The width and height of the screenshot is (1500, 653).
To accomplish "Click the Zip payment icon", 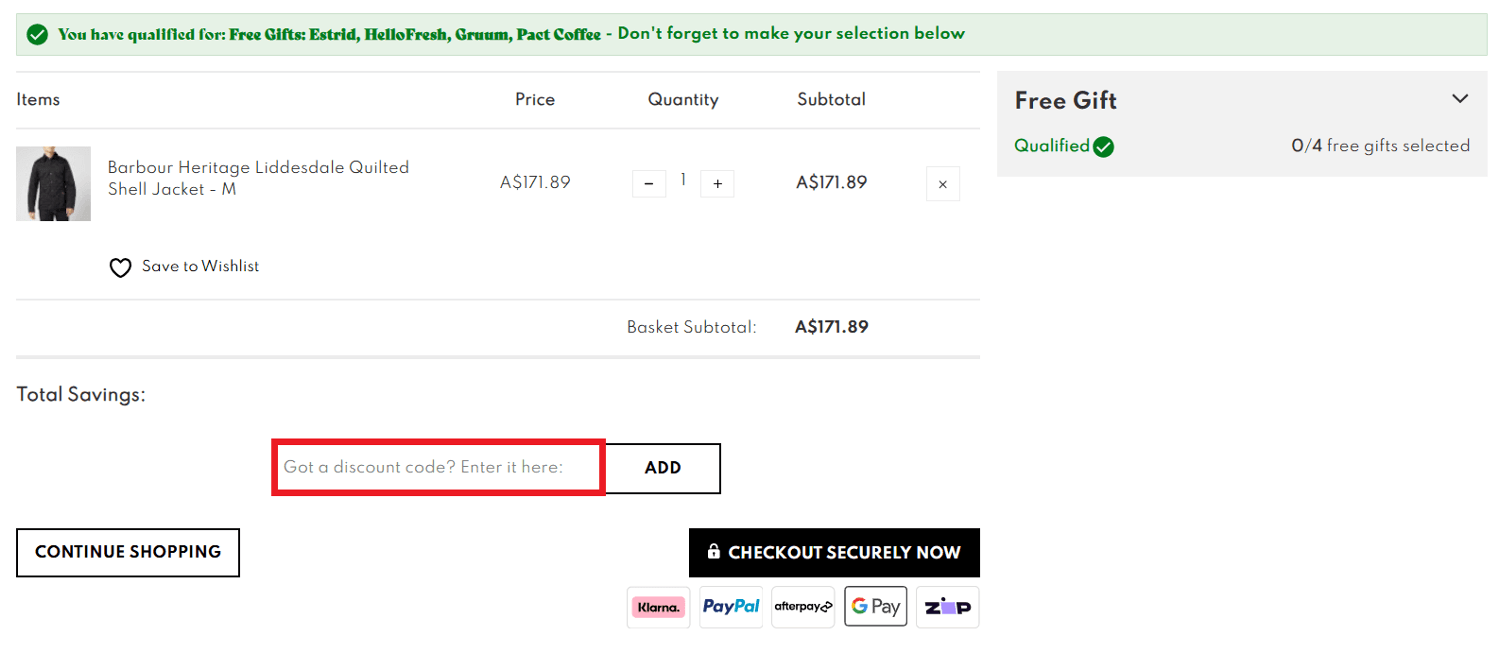I will click(948, 607).
